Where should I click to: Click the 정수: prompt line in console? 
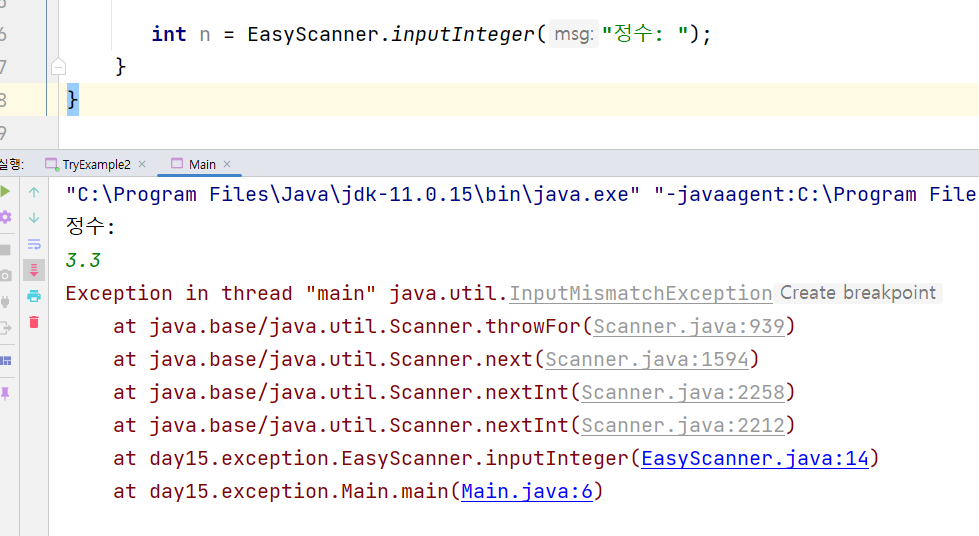point(91,226)
